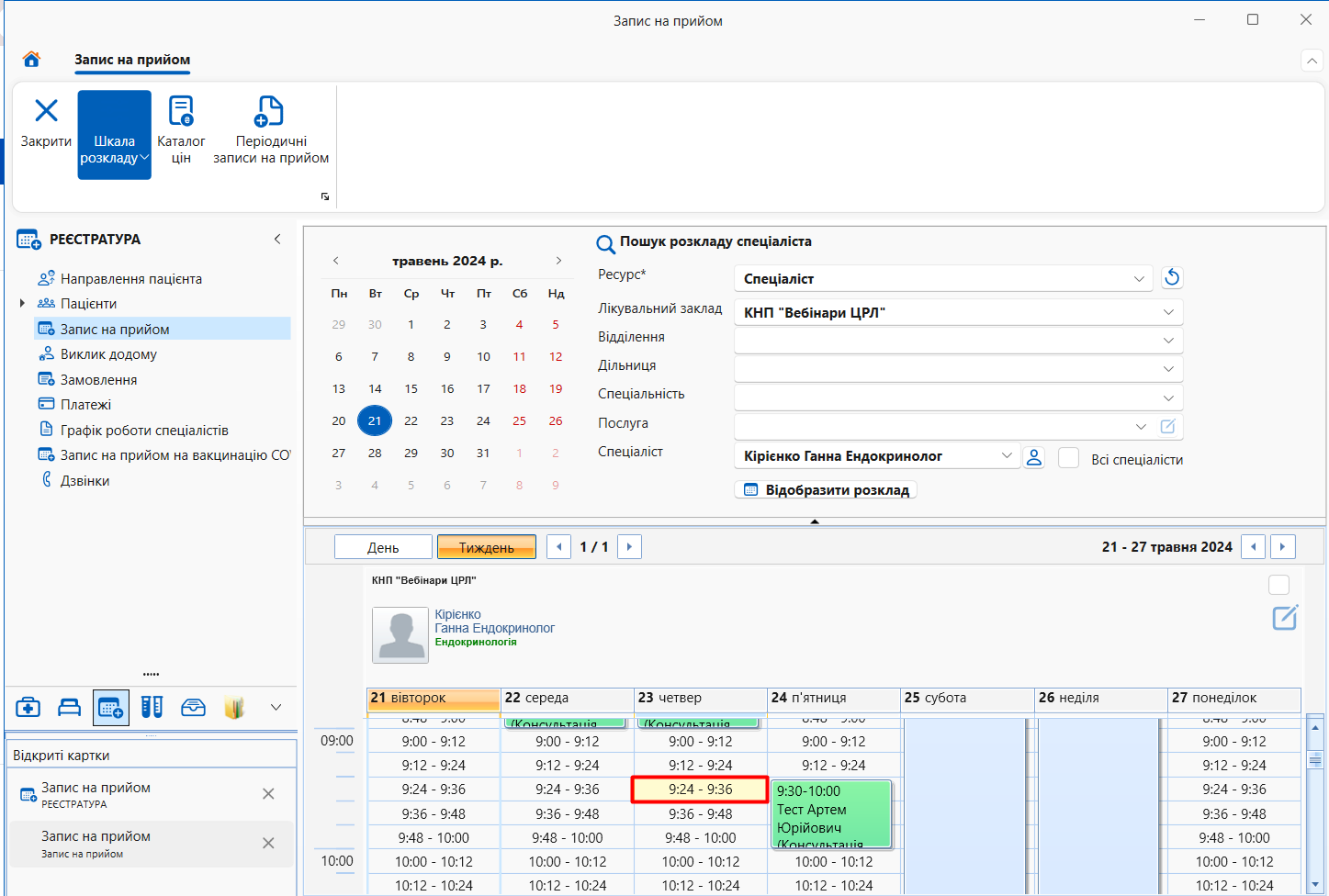Click the first-aid kit module icon
The height and width of the screenshot is (896, 1329).
28,707
